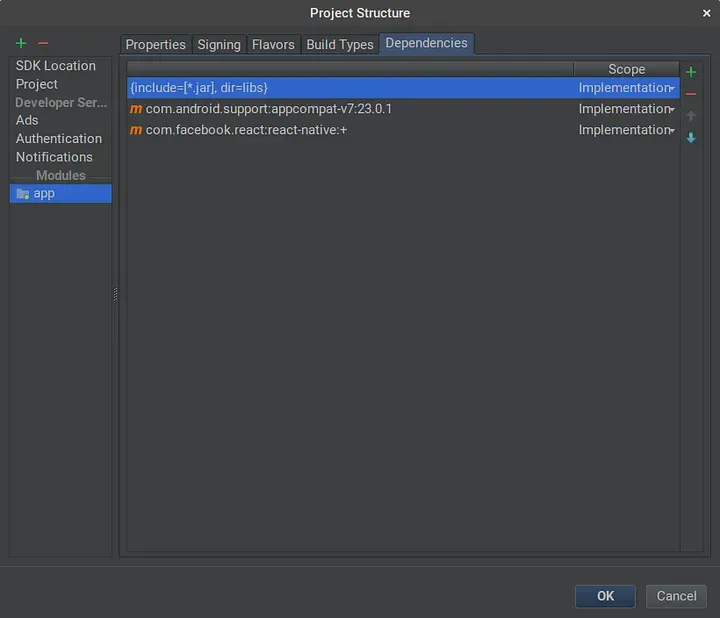The width and height of the screenshot is (720, 618).
Task: Click the react-native Maven library icon
Action: click(136, 130)
